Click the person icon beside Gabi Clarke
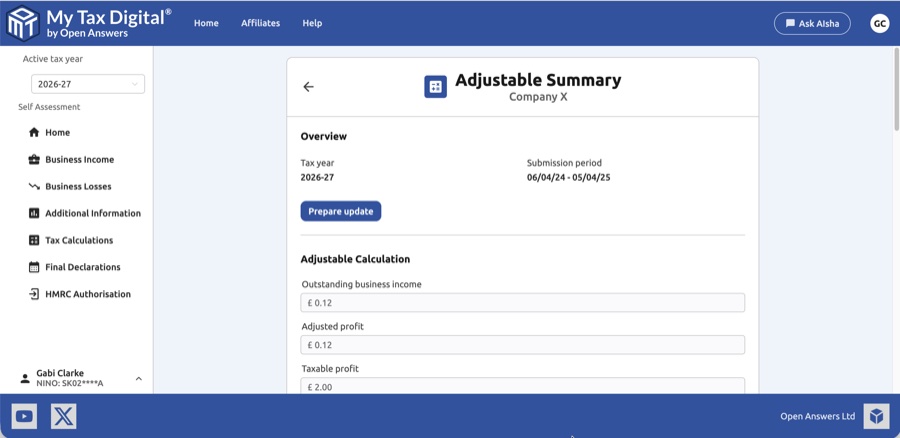The image size is (900, 438). pos(25,378)
